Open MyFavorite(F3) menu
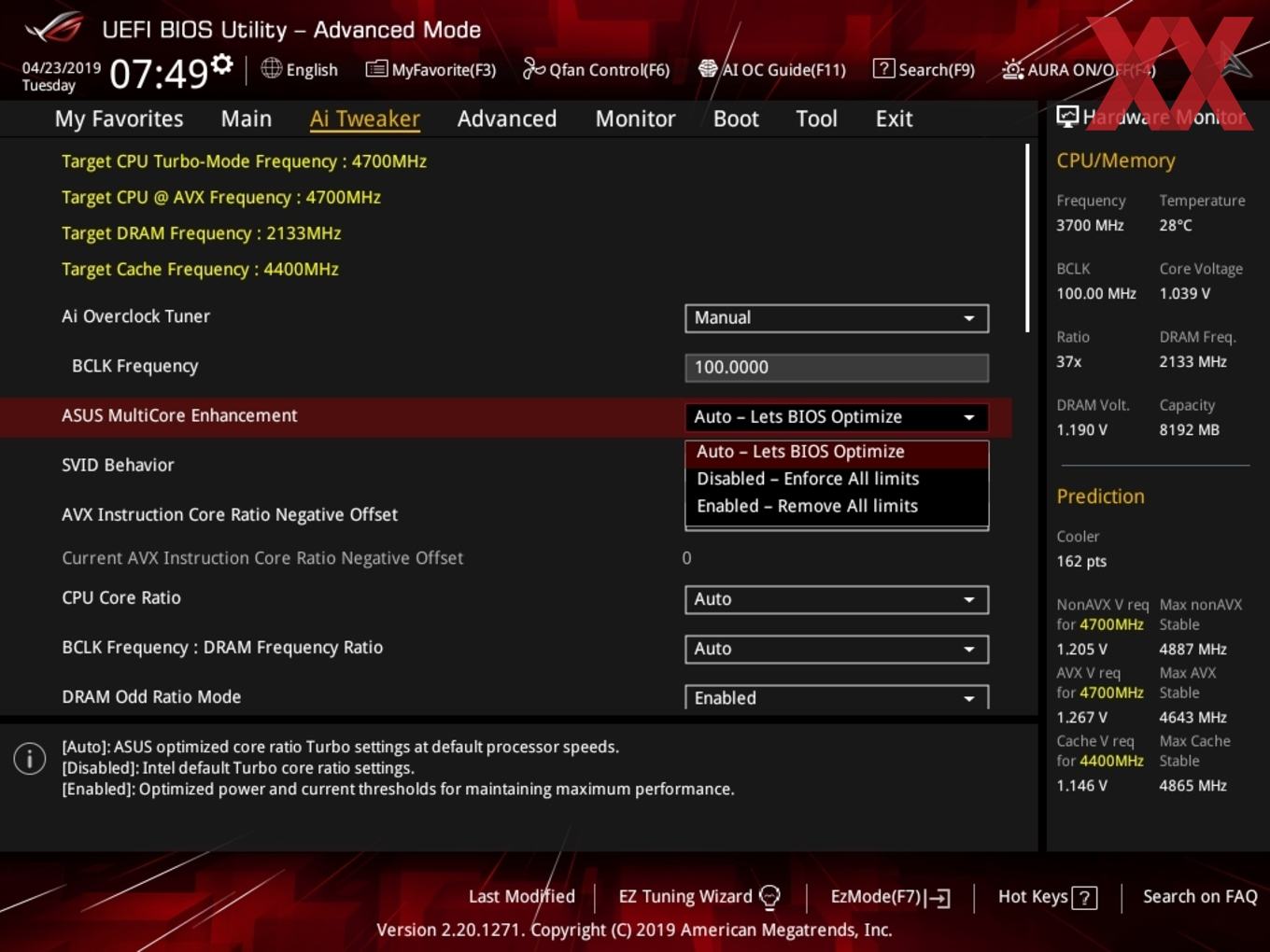The height and width of the screenshot is (952, 1270). [430, 69]
